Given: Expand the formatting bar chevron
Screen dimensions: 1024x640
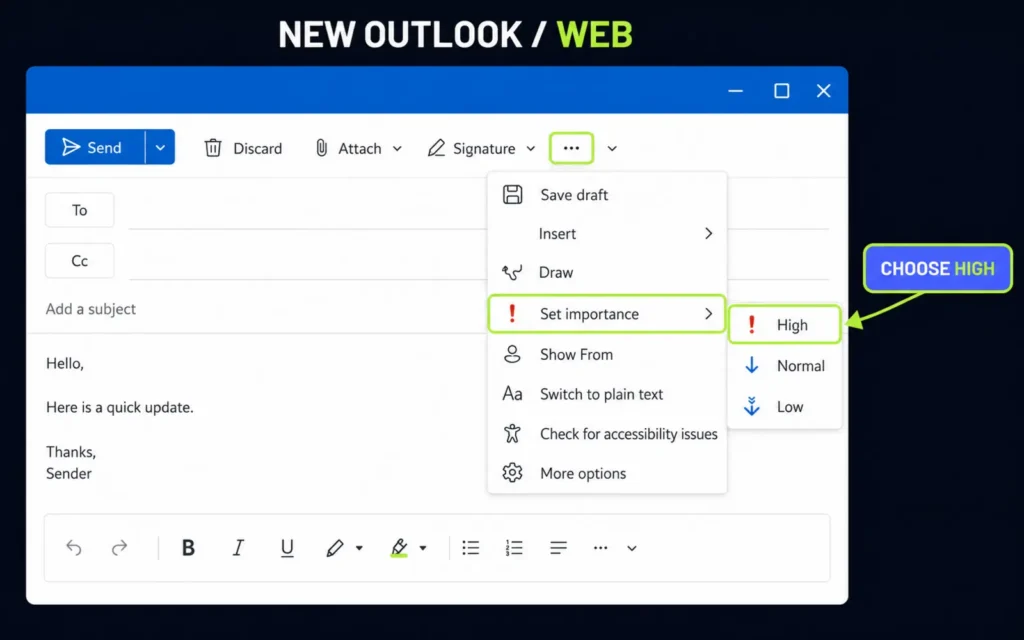Looking at the screenshot, I should pos(632,549).
